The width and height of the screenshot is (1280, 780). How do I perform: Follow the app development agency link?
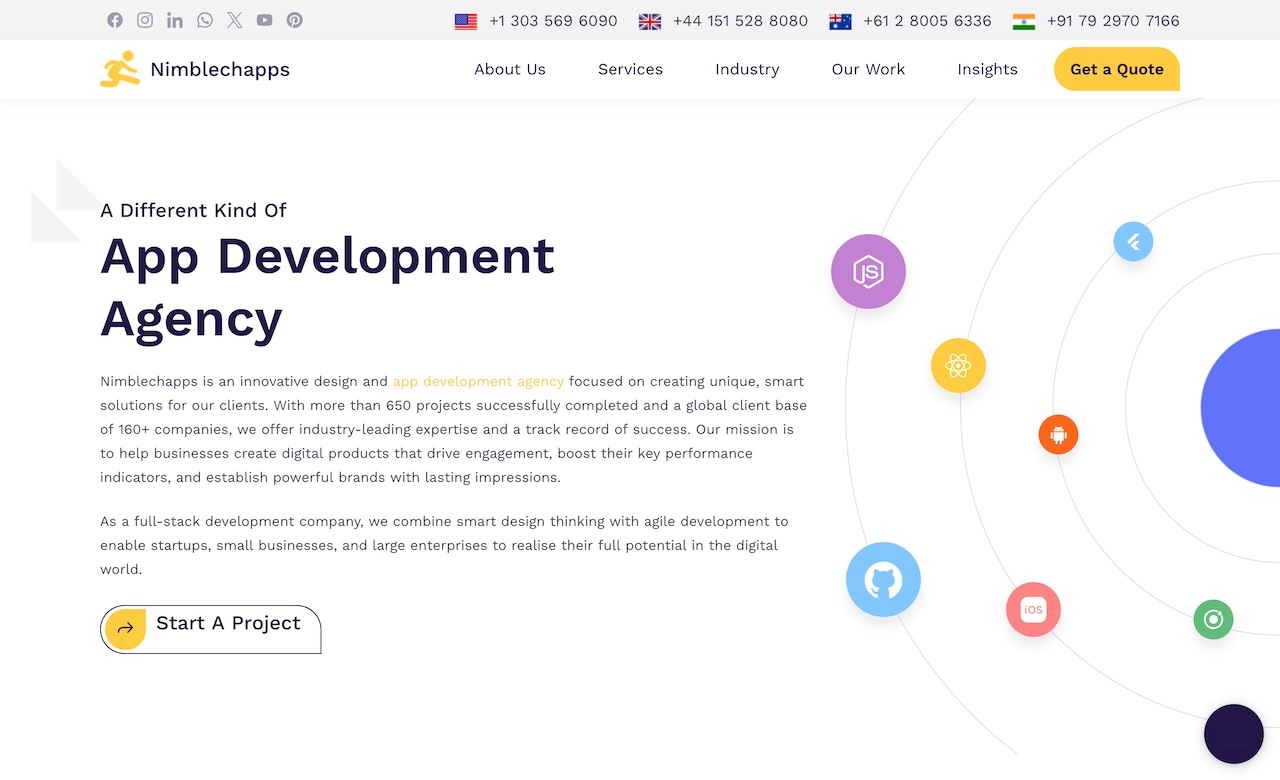coord(478,381)
